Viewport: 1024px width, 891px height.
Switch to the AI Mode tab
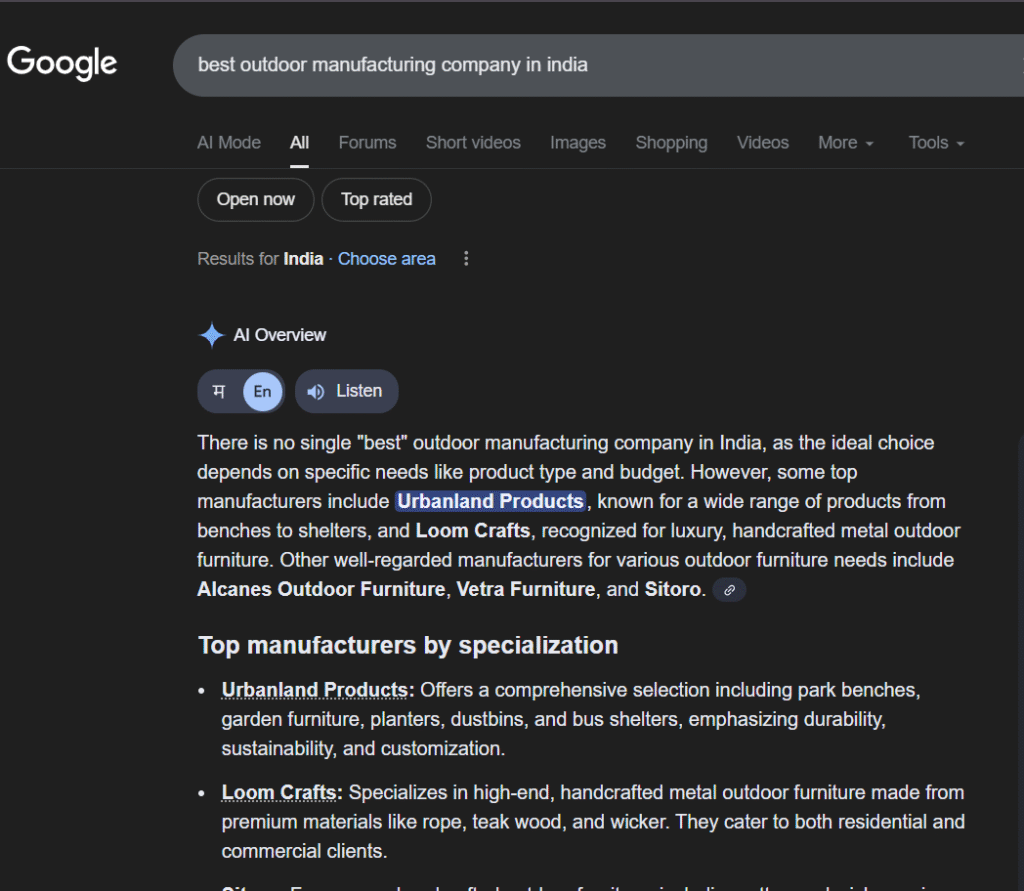229,143
